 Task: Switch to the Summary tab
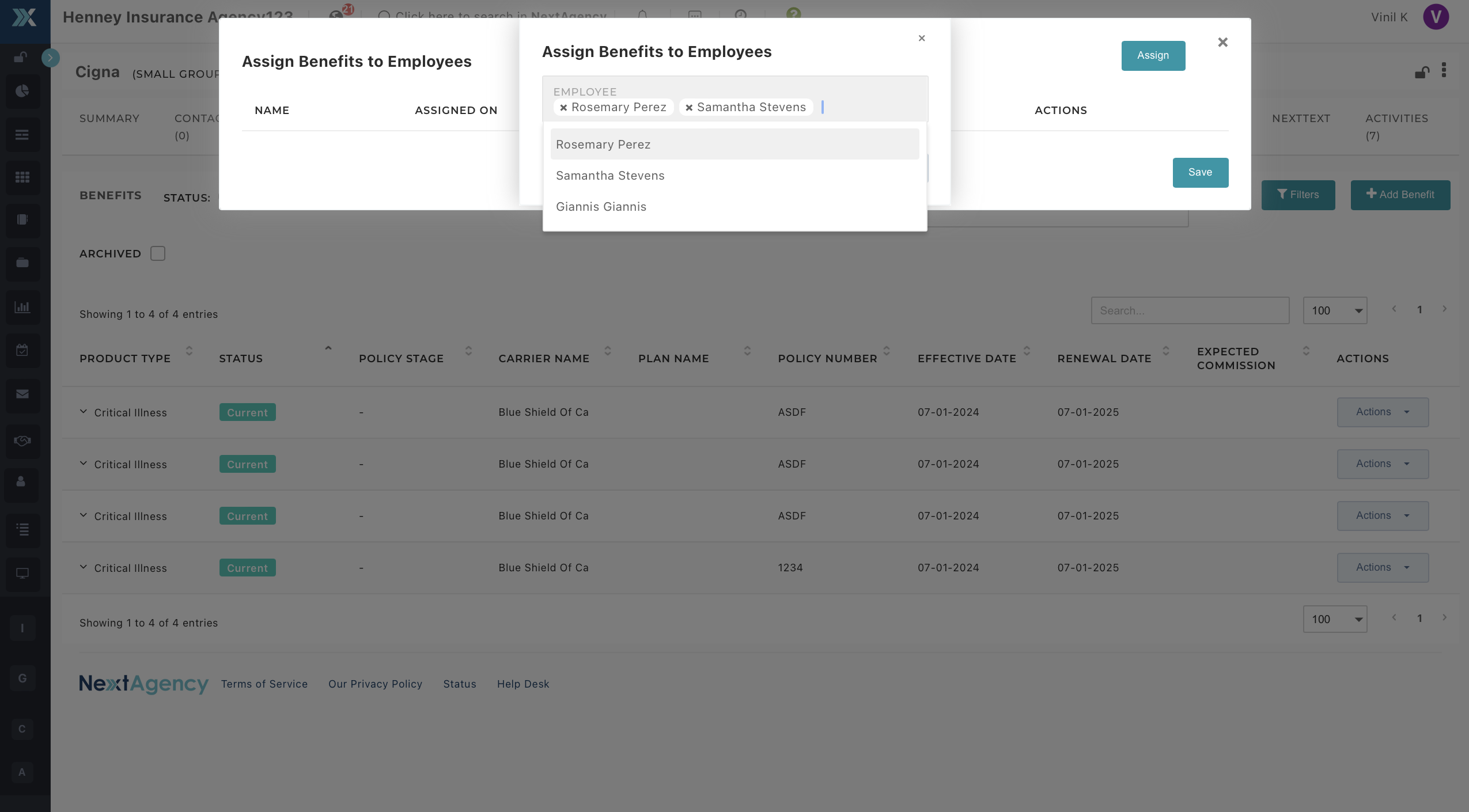pos(109,119)
